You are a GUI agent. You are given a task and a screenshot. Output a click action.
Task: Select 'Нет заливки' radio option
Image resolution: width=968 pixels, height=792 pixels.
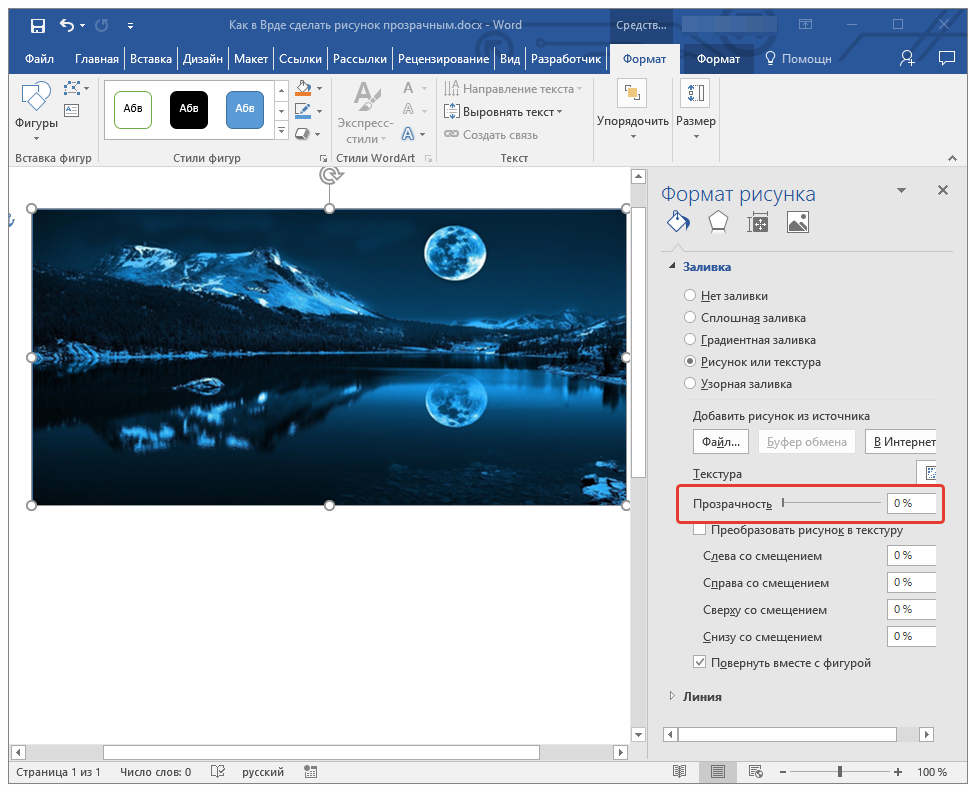[690, 296]
